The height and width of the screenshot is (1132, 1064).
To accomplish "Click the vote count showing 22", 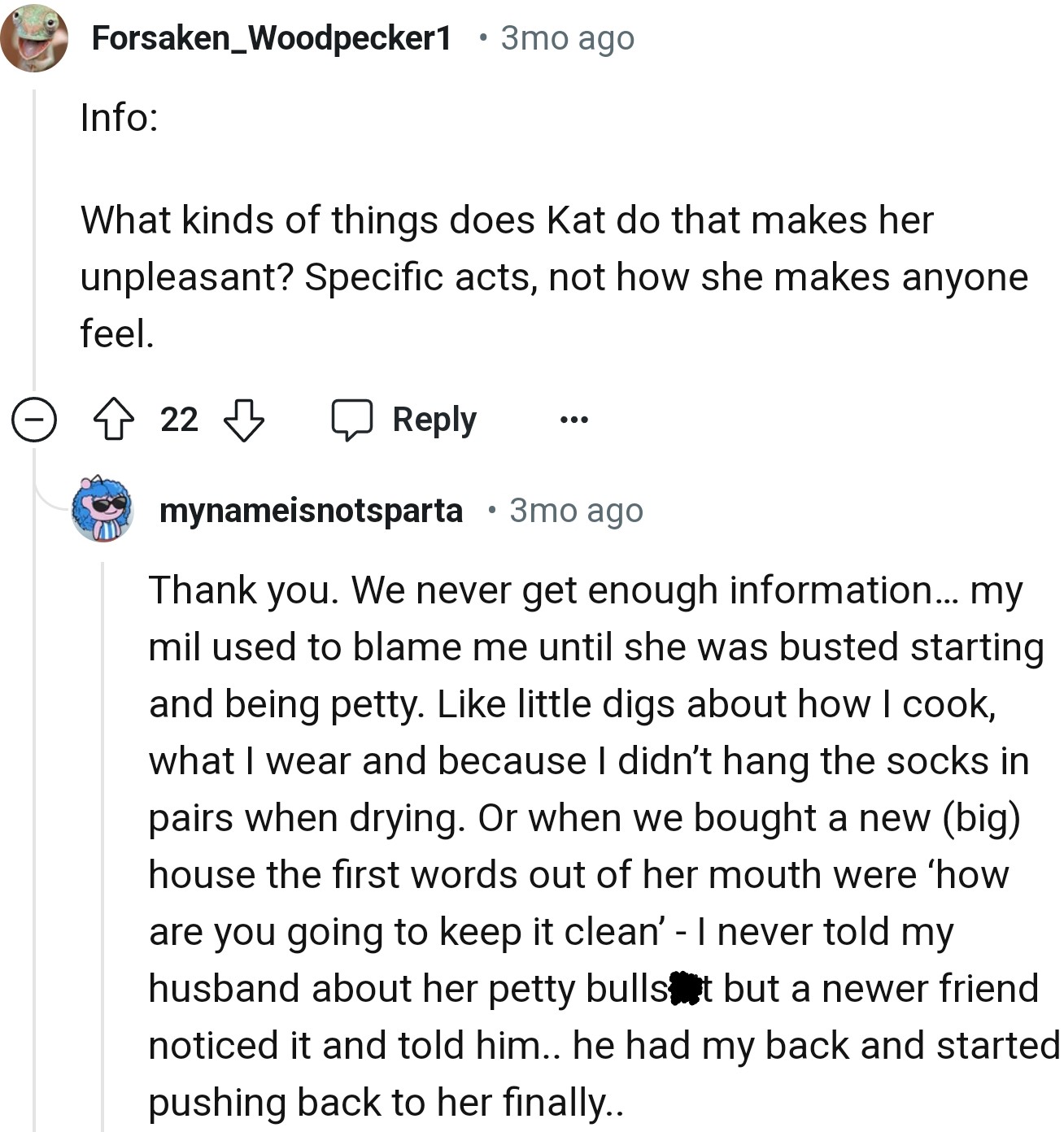I will click(x=179, y=420).
